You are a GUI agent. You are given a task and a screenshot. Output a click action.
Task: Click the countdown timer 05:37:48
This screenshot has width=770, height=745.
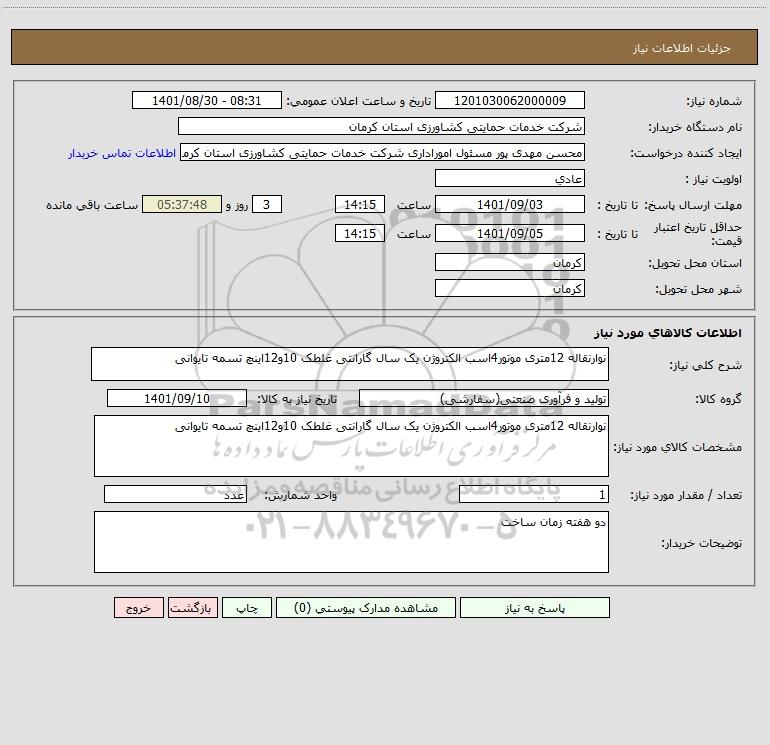[182, 204]
